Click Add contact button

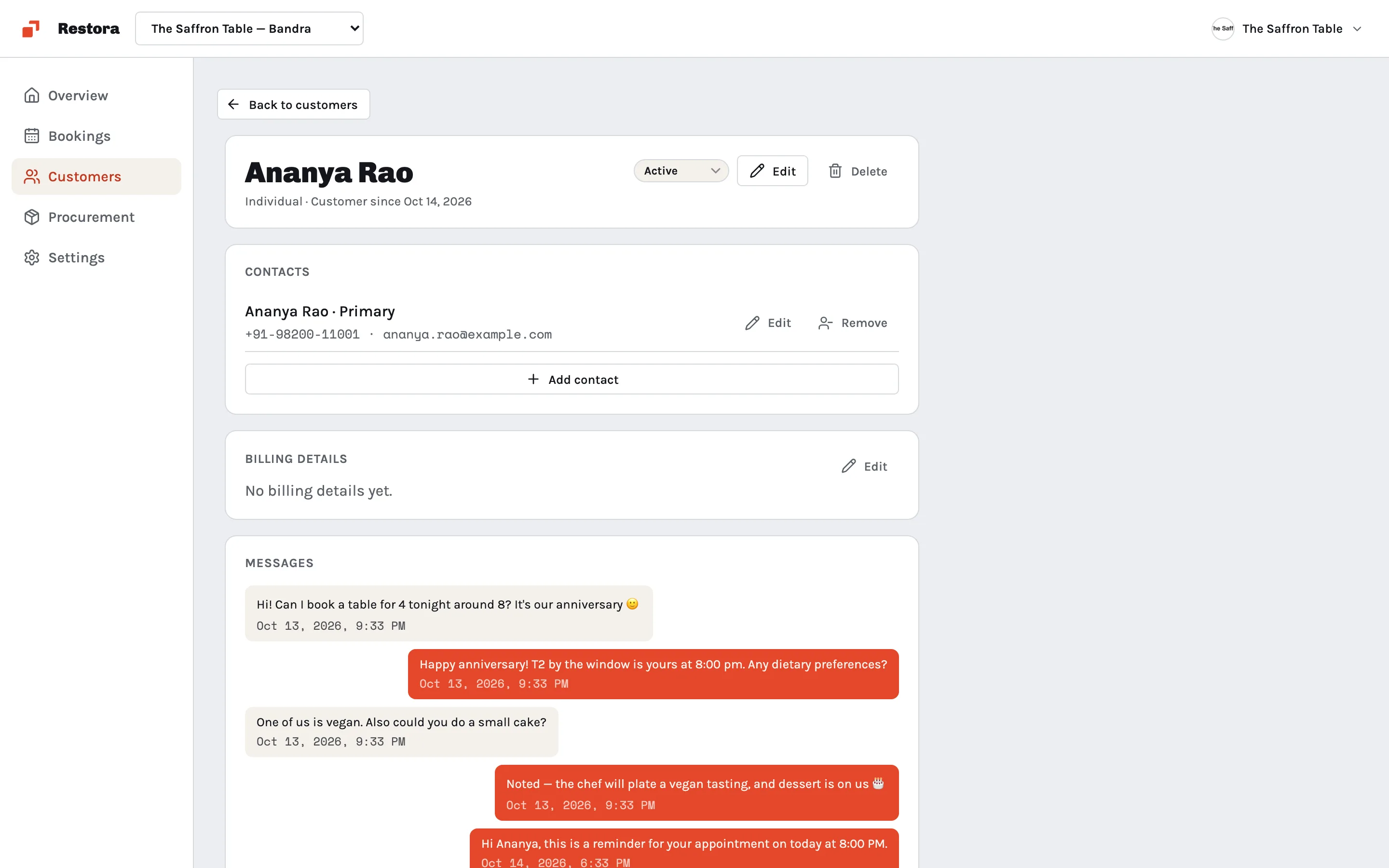(x=572, y=380)
